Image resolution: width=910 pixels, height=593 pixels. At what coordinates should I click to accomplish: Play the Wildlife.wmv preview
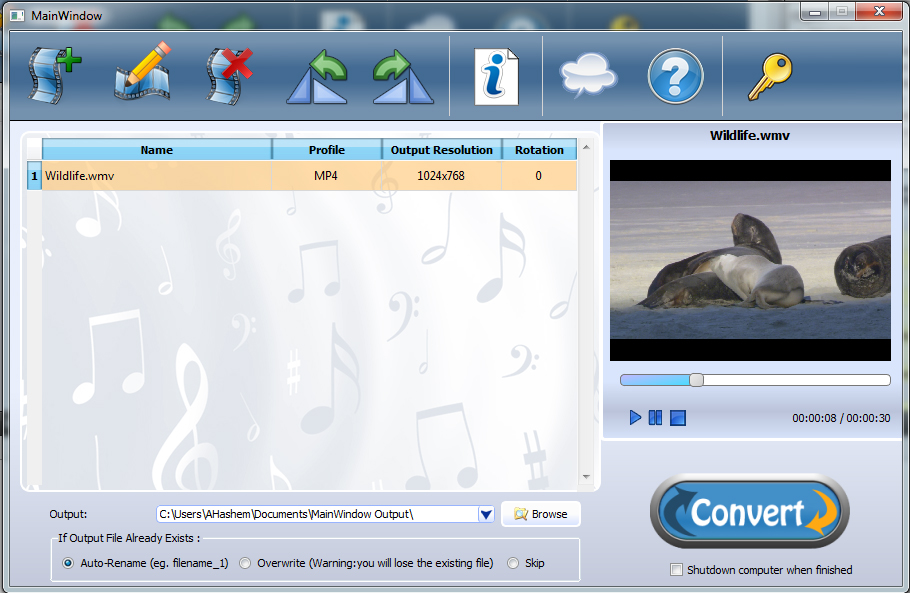[635, 418]
